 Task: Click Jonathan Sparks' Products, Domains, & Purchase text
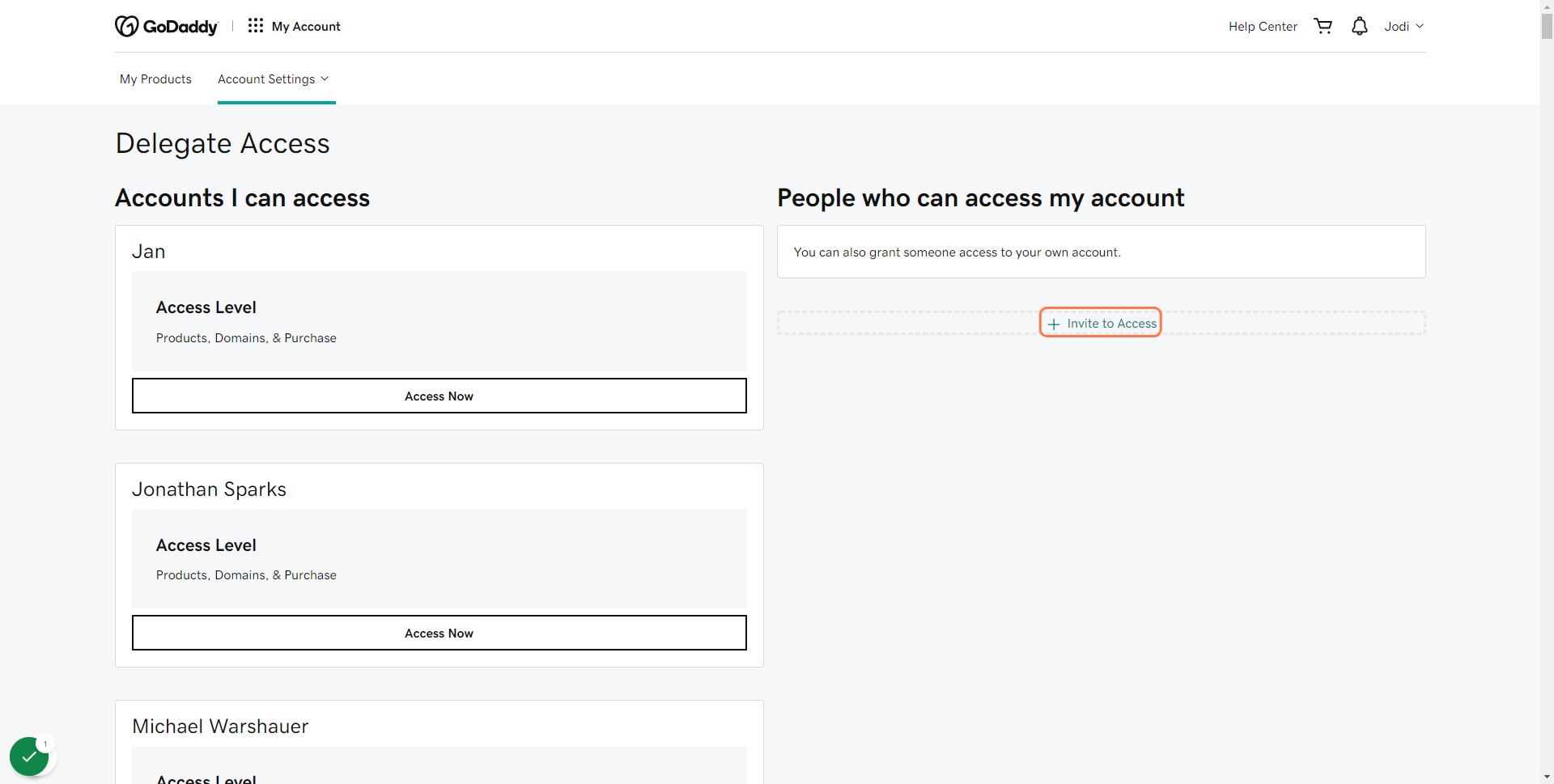pos(246,575)
